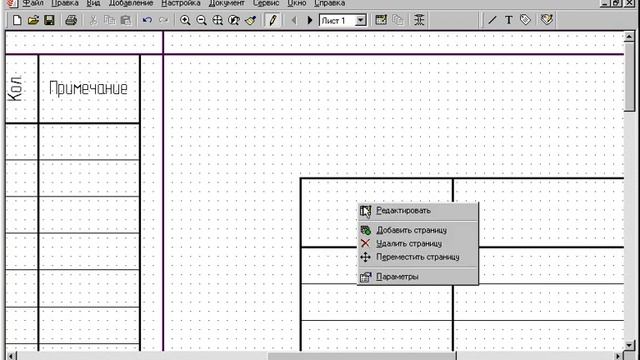This screenshot has height=360, width=640.
Task: Click the brush redraw icon
Action: coord(250,20)
